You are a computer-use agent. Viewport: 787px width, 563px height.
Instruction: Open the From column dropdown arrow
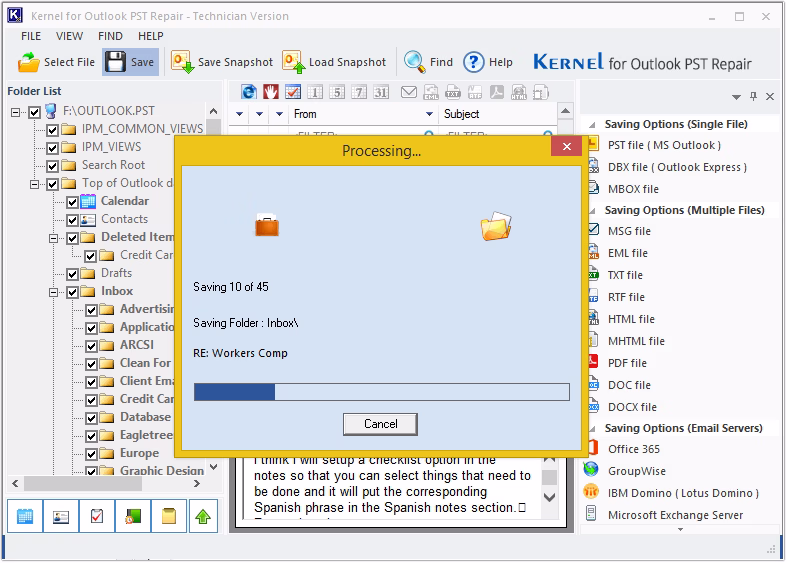tap(429, 114)
